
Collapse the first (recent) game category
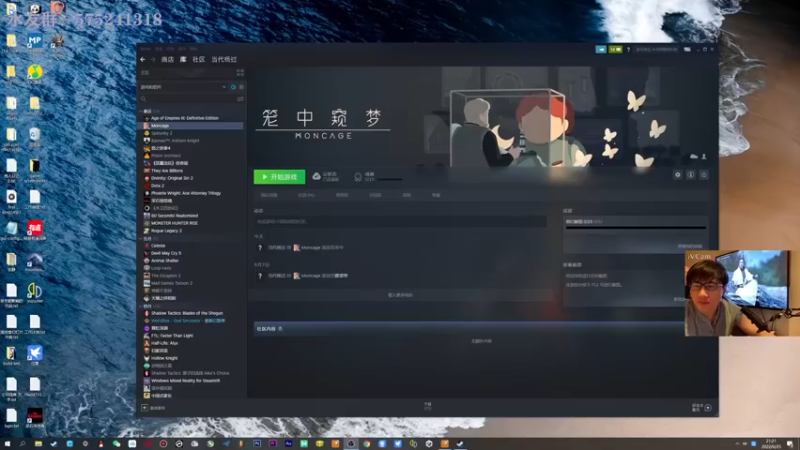(141, 111)
